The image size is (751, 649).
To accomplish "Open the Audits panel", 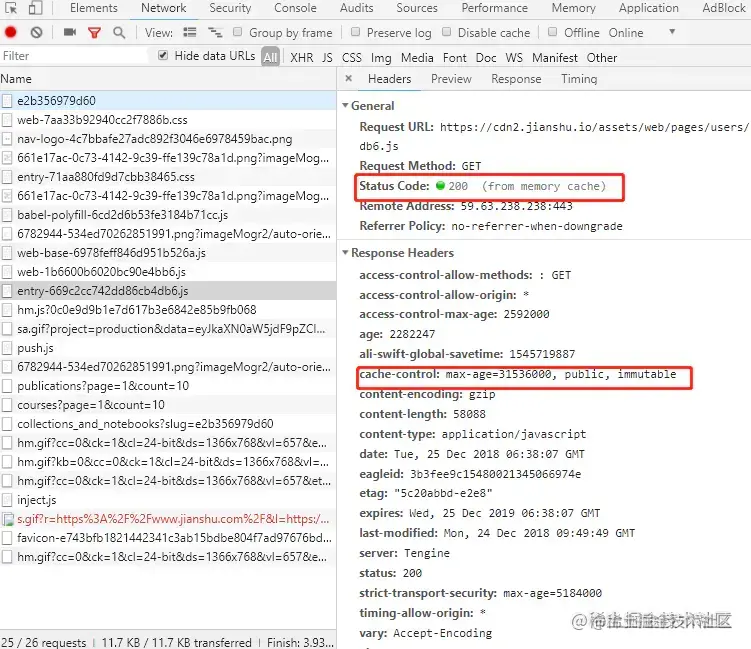I will [x=356, y=8].
